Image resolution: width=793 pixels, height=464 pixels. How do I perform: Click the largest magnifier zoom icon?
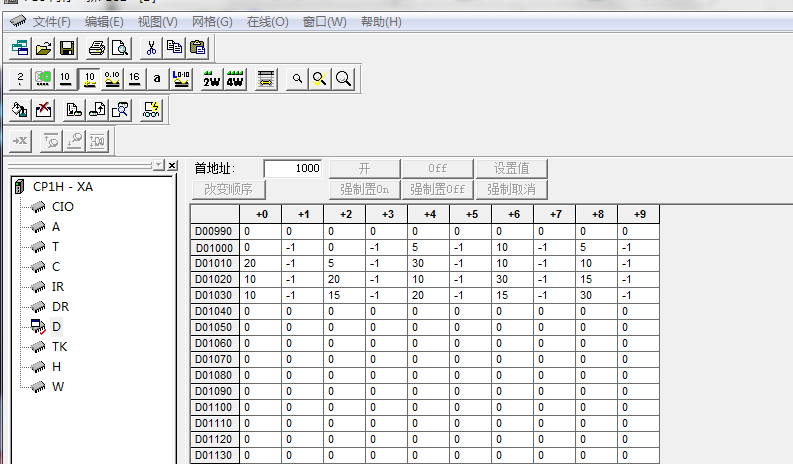tap(343, 79)
